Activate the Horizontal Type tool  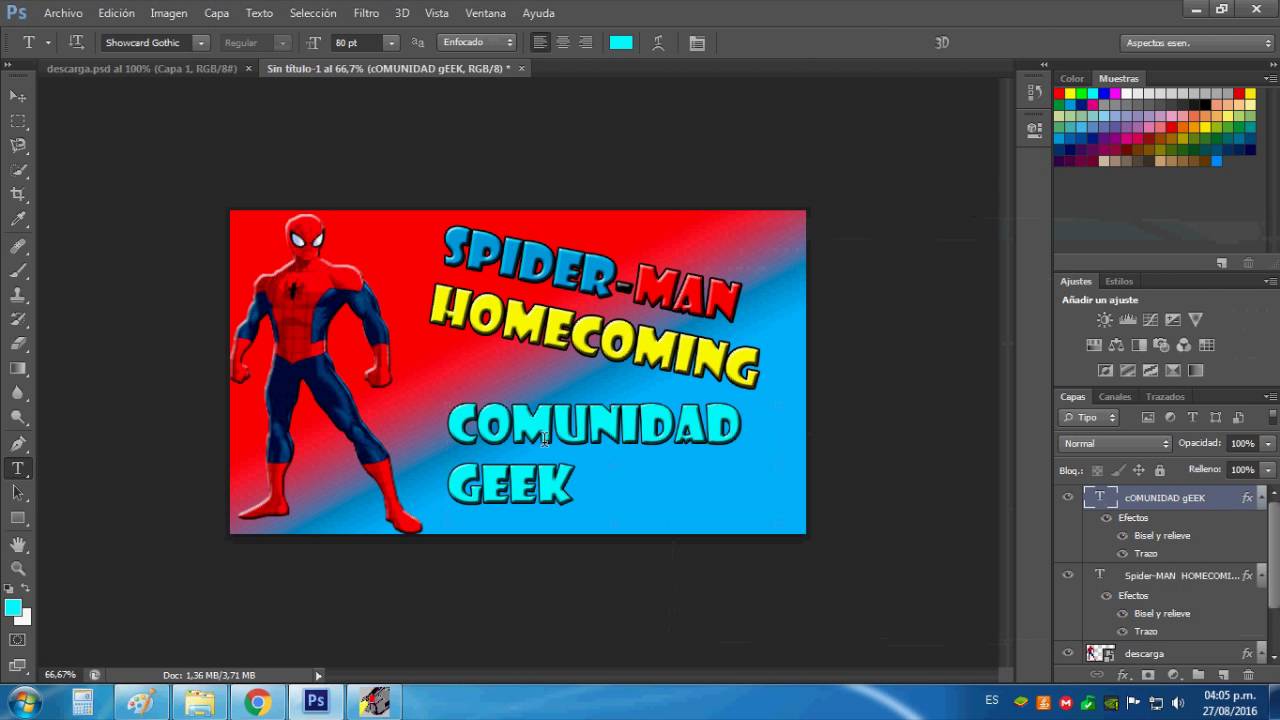pyautogui.click(x=18, y=469)
